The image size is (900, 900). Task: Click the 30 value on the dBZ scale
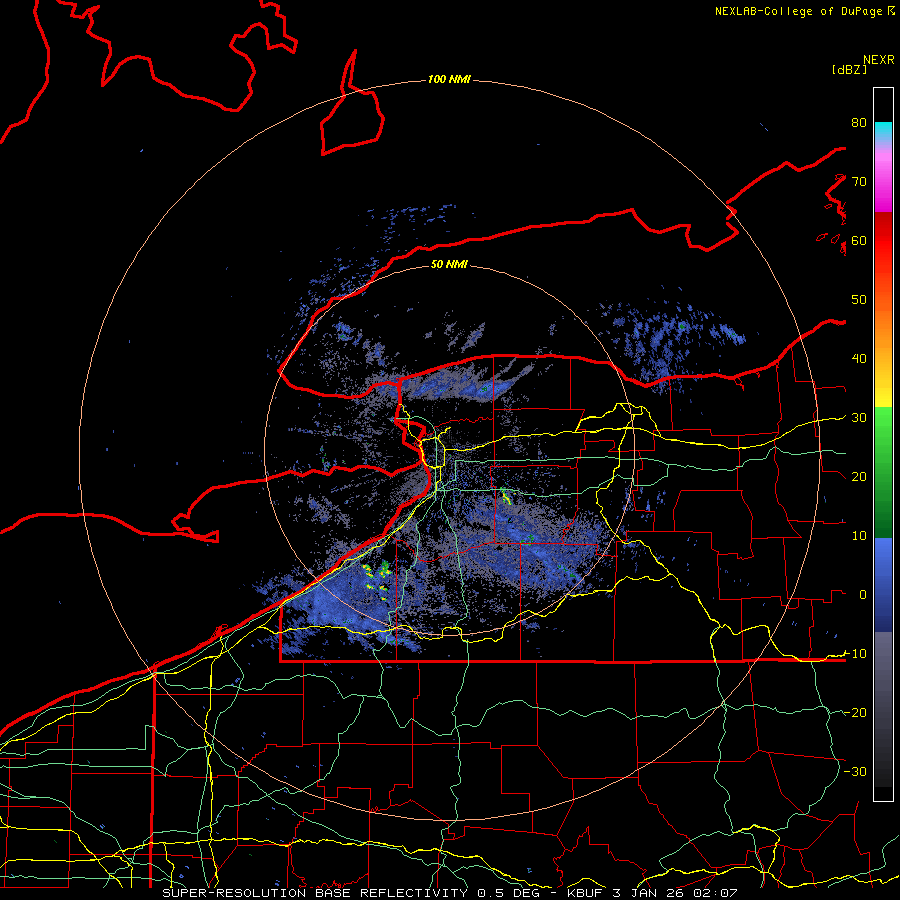point(859,418)
